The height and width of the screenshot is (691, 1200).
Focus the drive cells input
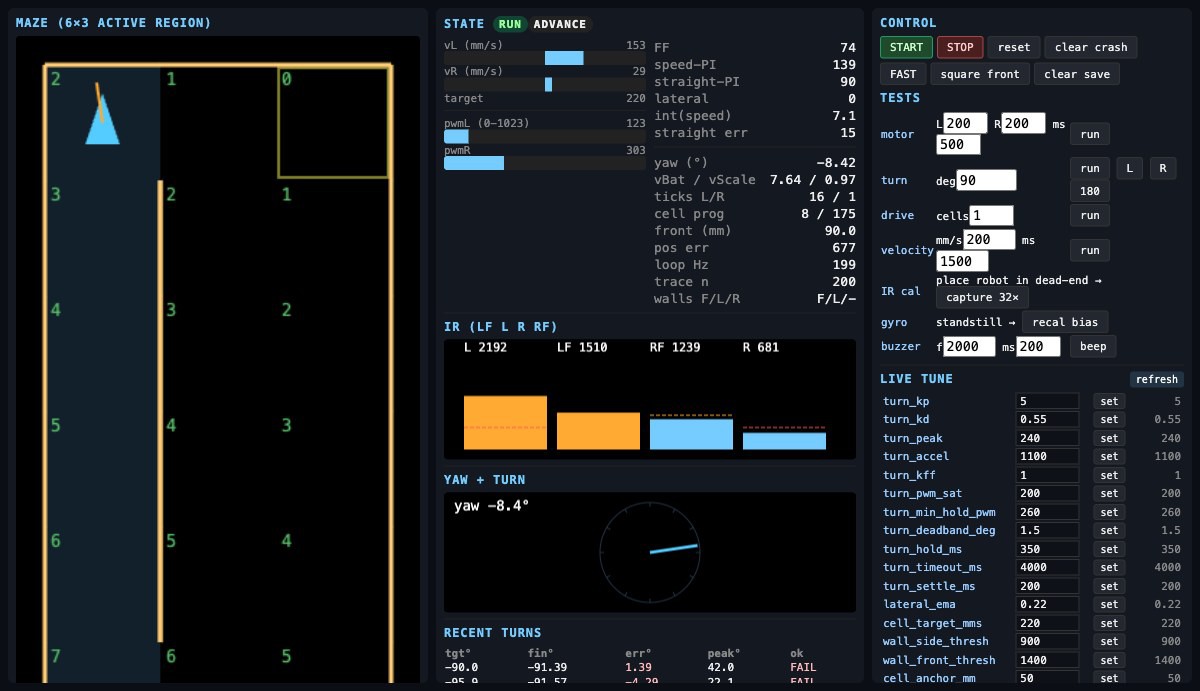coord(991,216)
